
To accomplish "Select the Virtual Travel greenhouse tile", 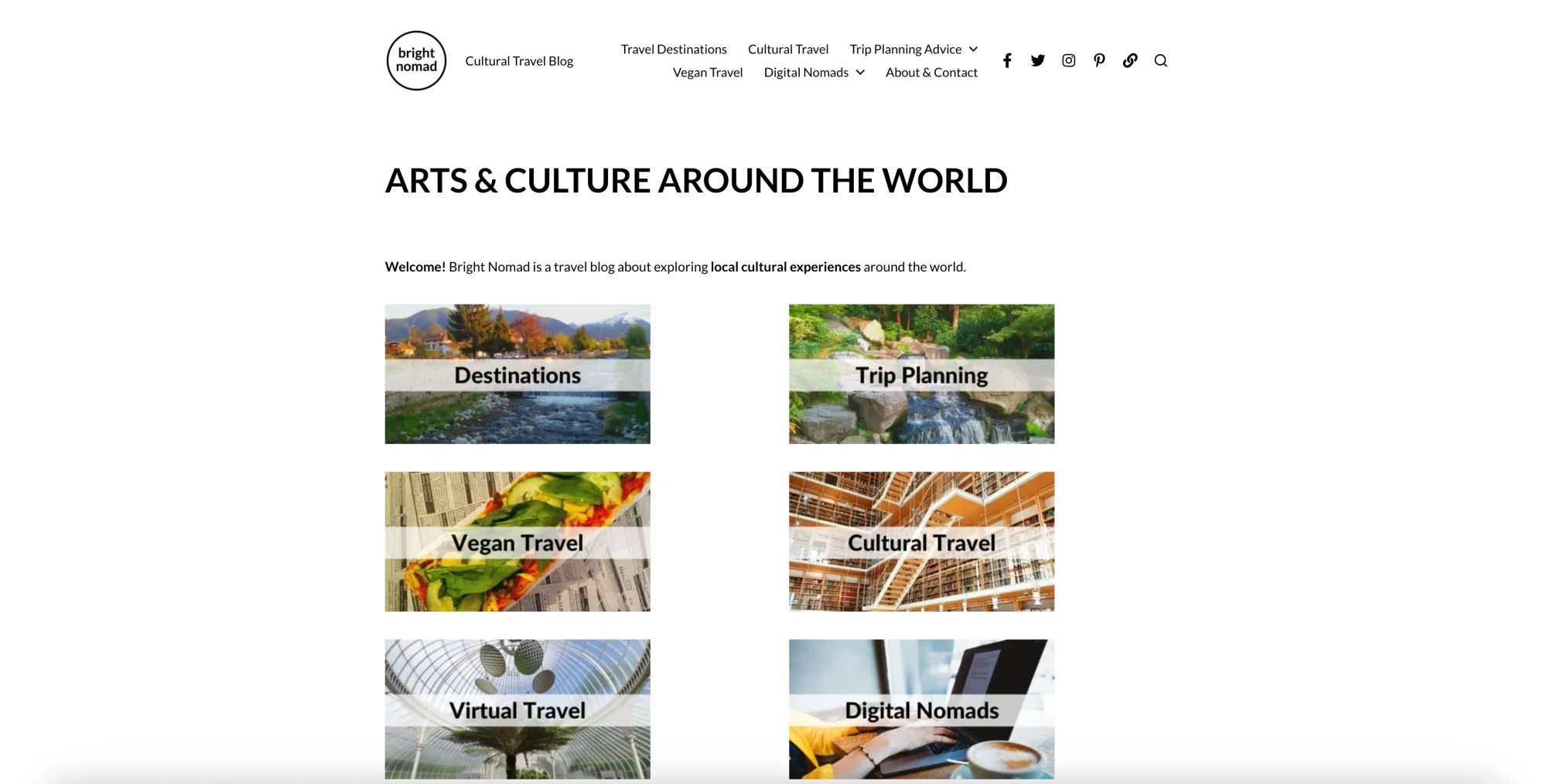I will 517,709.
